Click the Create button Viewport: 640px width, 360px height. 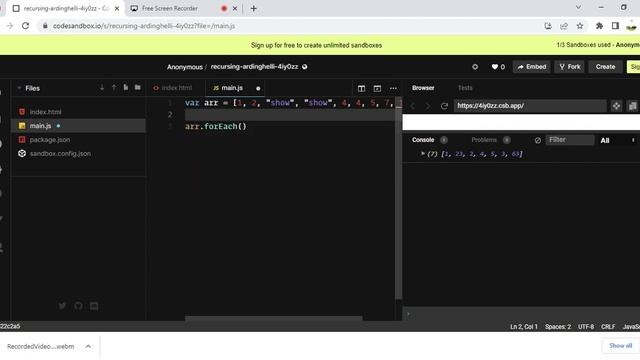[x=605, y=67]
